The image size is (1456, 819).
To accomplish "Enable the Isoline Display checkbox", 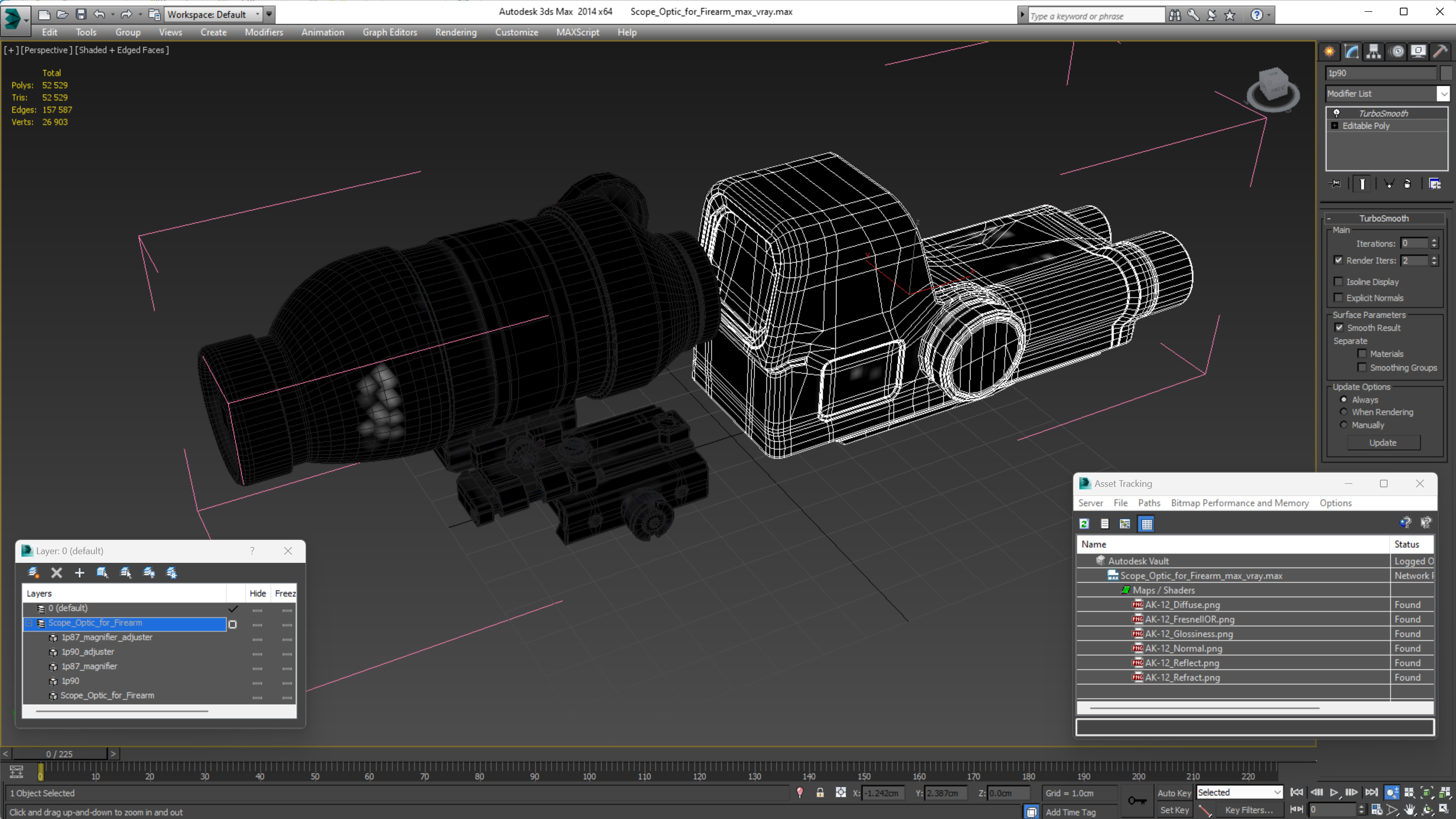I will (x=1338, y=282).
